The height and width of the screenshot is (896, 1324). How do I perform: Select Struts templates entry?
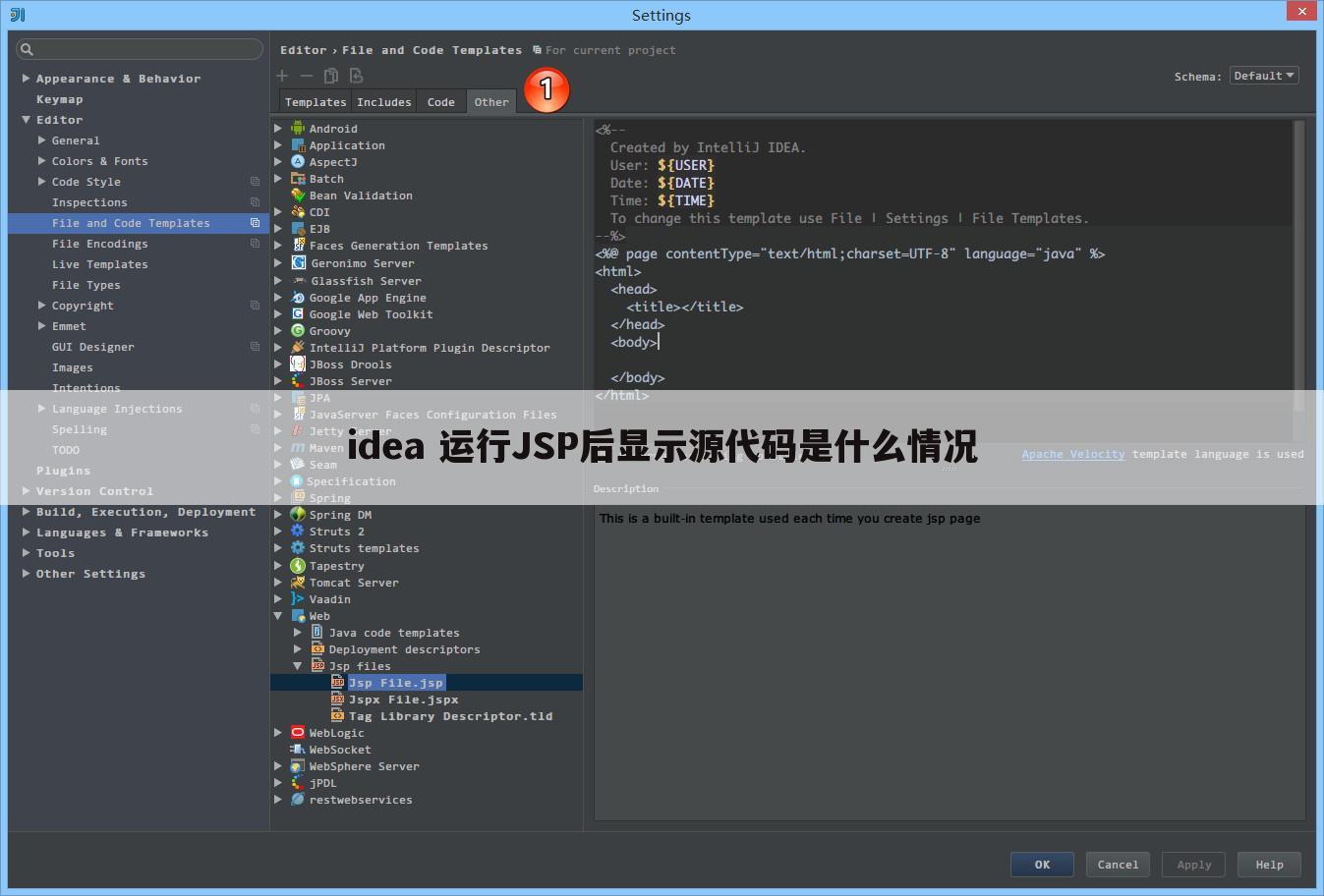tap(364, 548)
